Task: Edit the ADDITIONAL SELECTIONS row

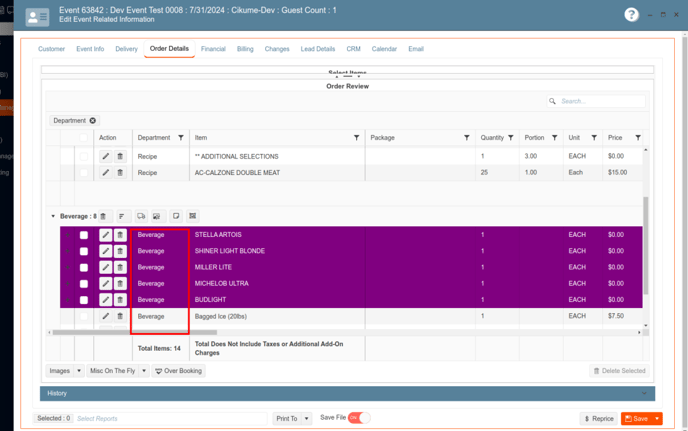Action: pos(106,156)
